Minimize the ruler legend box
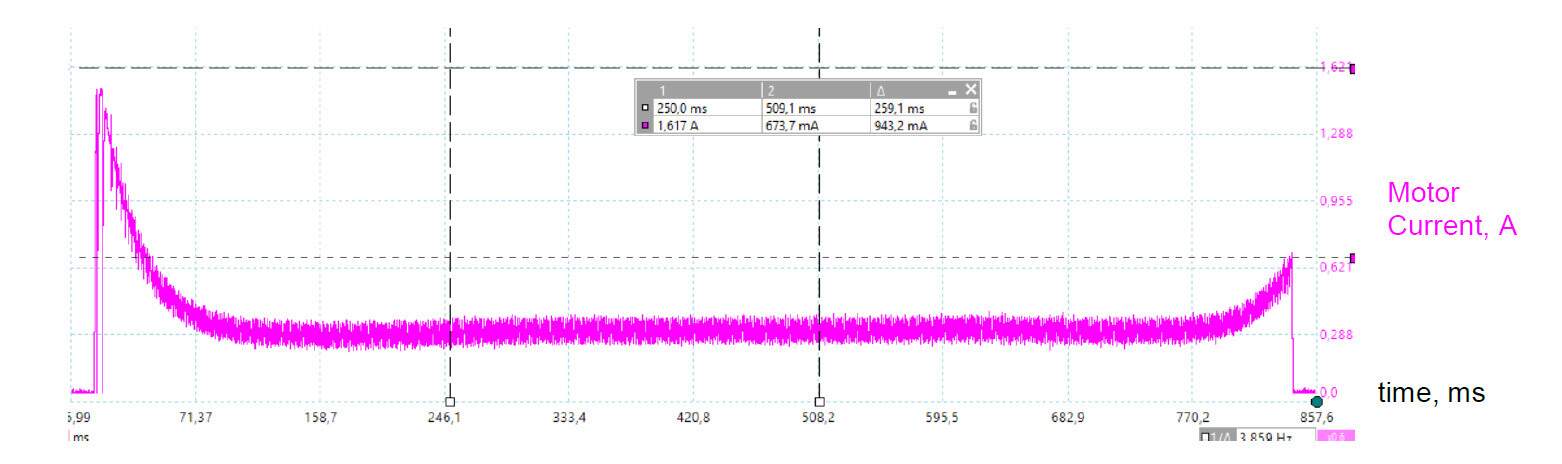 click(x=952, y=92)
